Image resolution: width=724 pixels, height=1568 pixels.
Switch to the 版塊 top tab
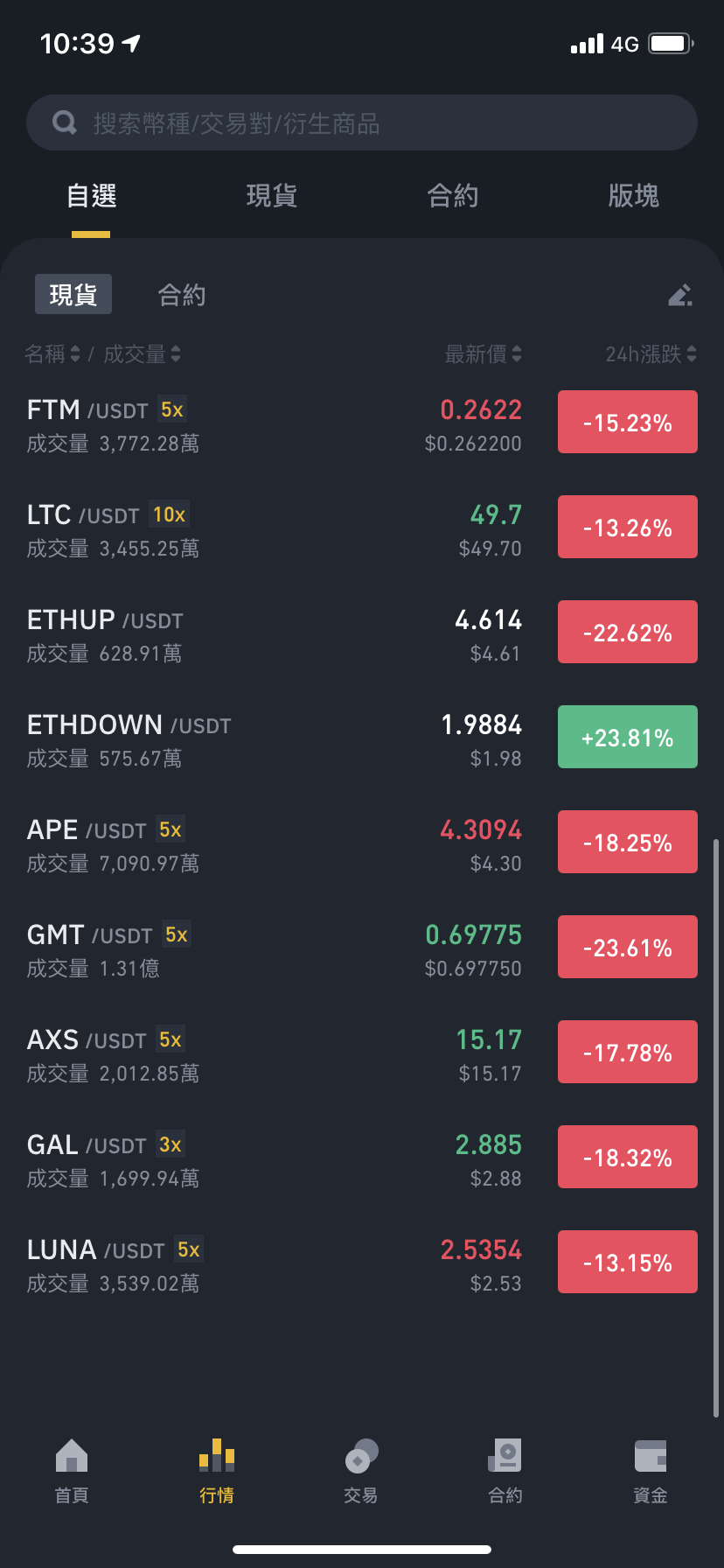pyautogui.click(x=634, y=196)
